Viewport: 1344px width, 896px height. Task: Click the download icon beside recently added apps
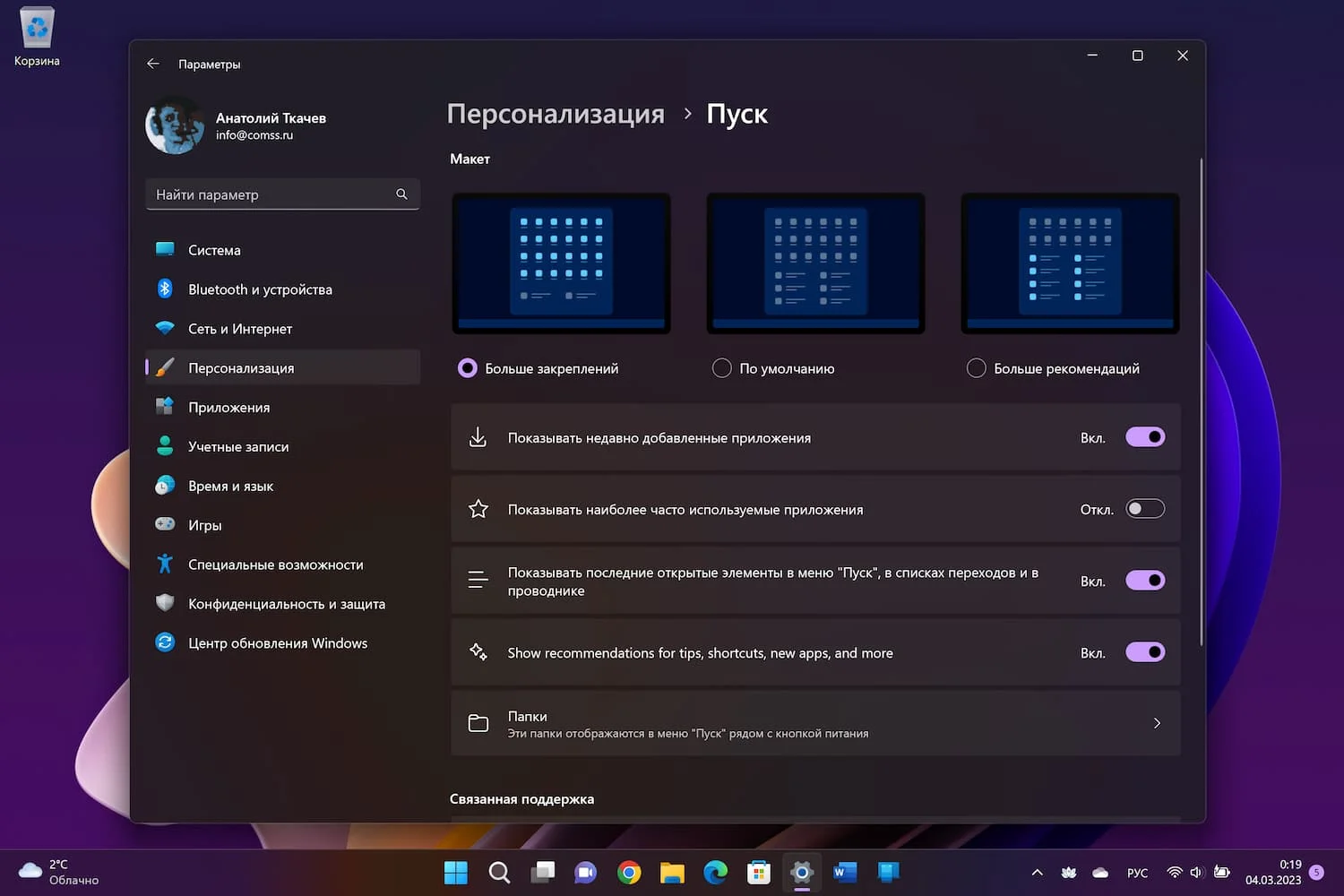click(478, 437)
